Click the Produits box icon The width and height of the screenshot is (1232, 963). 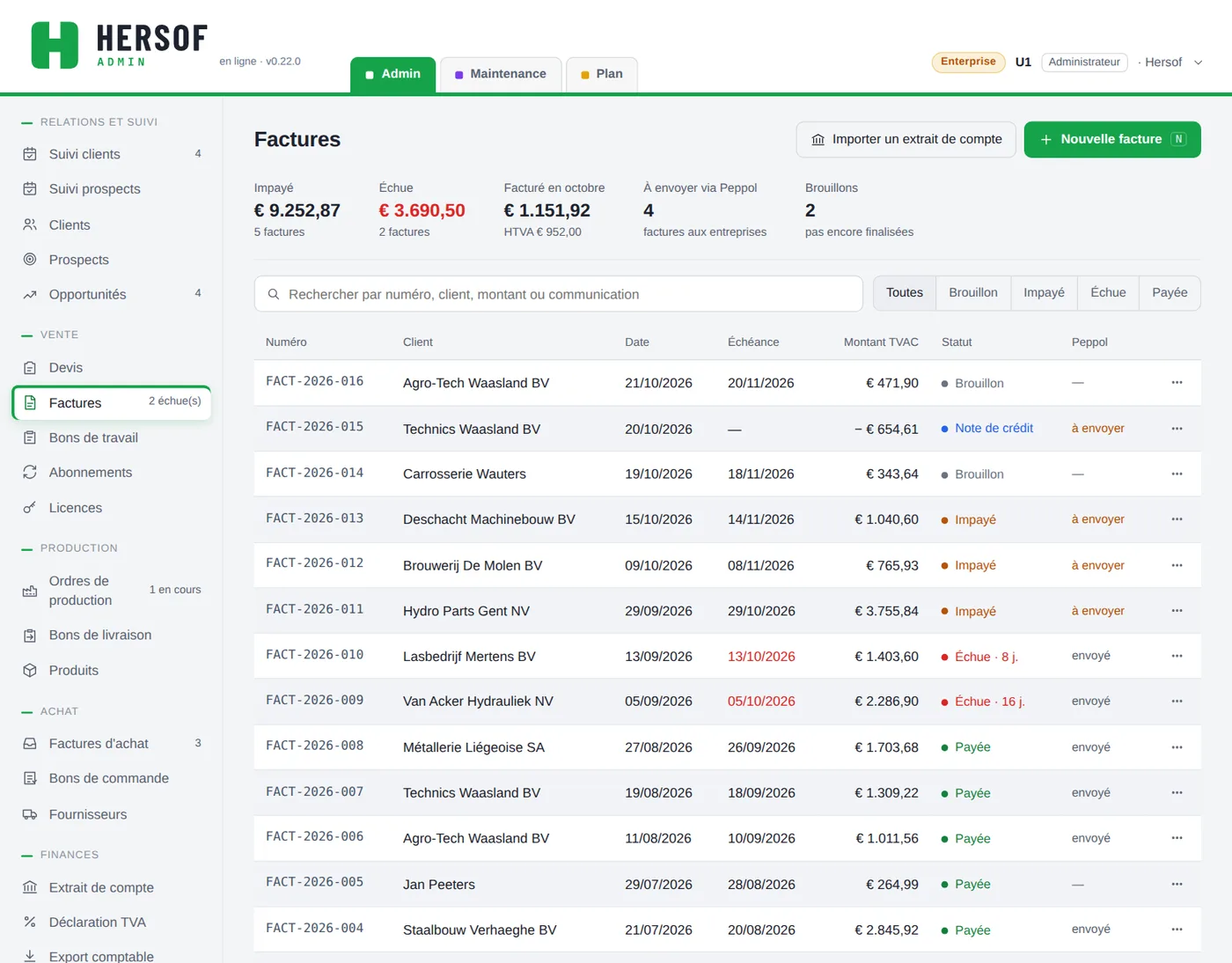tap(30, 671)
